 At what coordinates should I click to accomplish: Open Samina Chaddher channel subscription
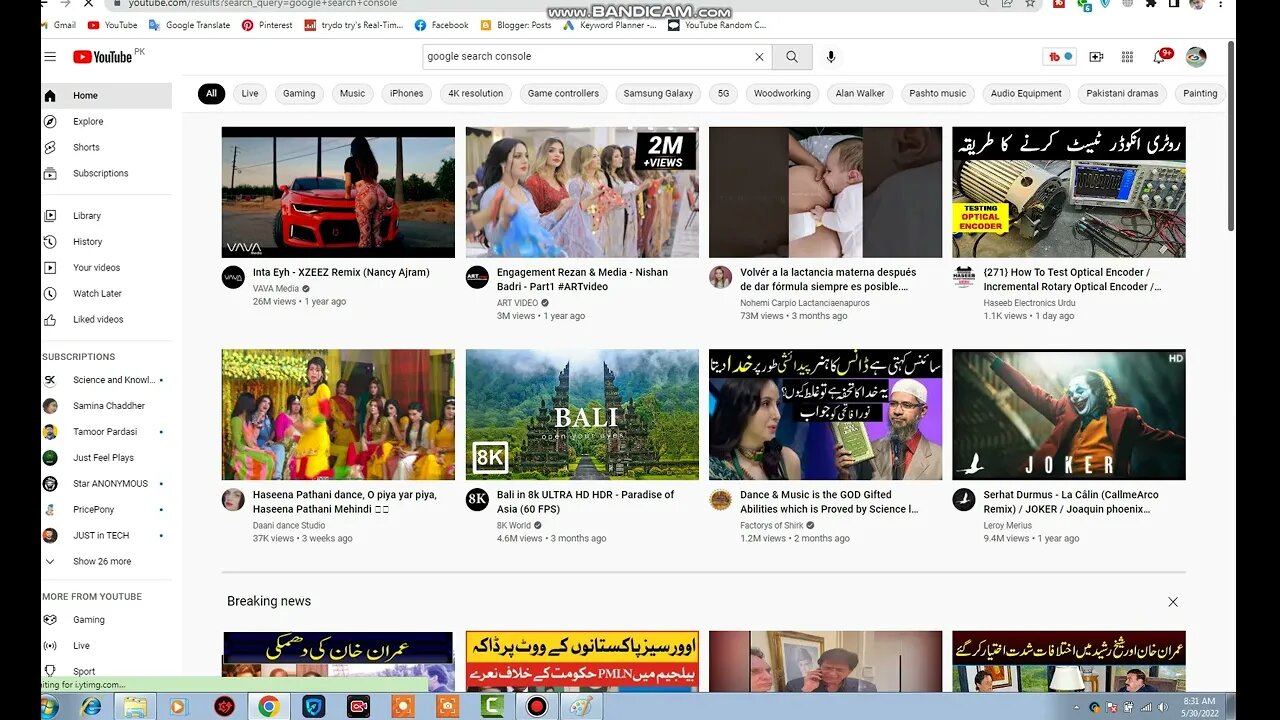(x=106, y=406)
